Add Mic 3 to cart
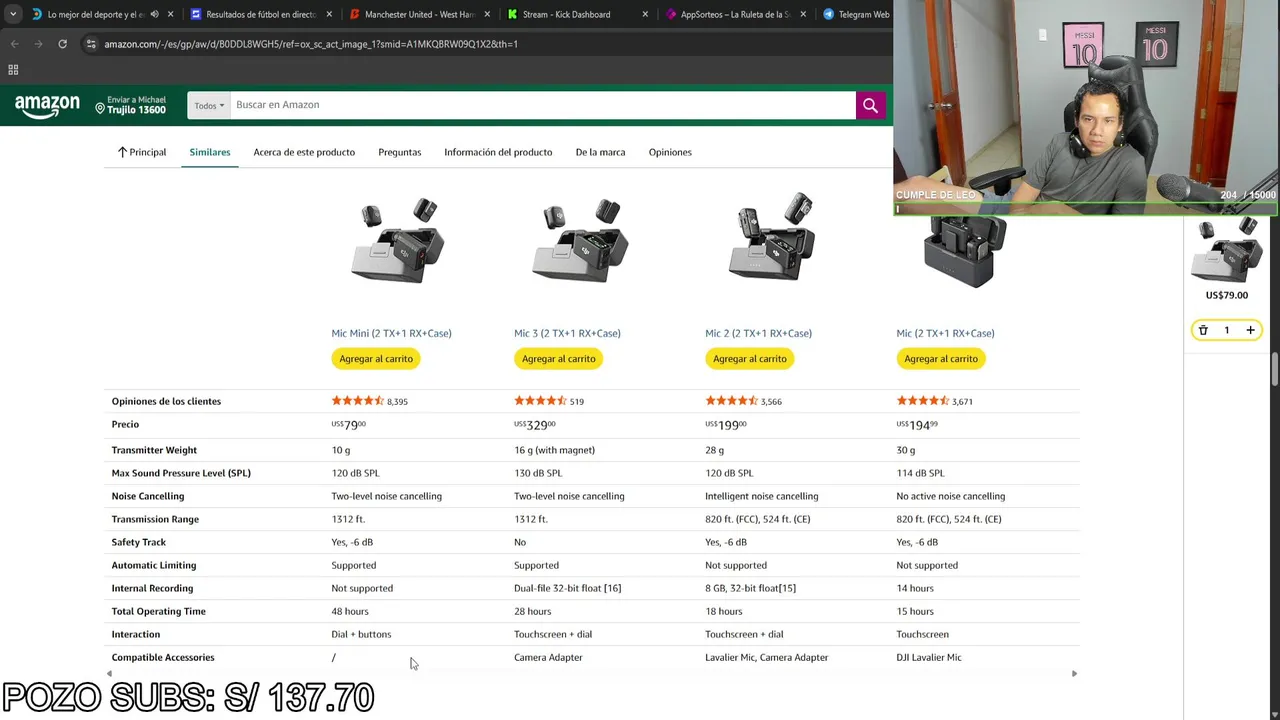Image resolution: width=1280 pixels, height=720 pixels. point(558,358)
